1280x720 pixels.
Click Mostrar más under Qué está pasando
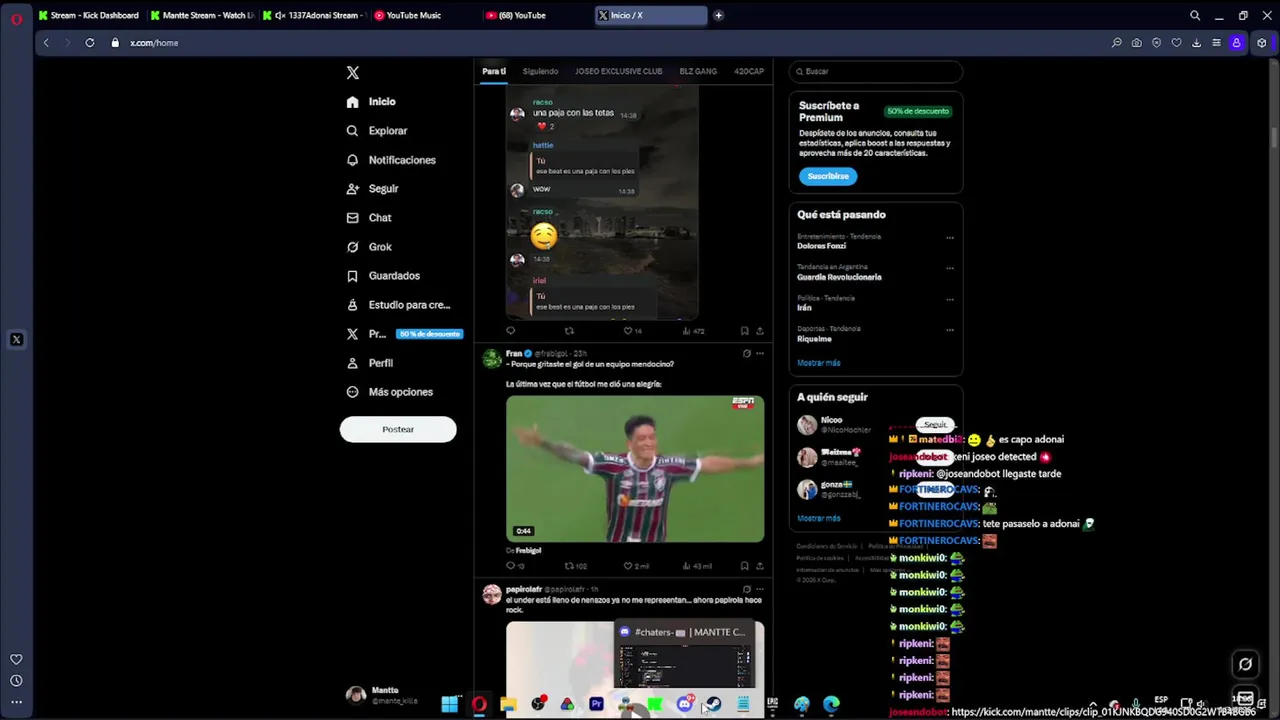(818, 363)
